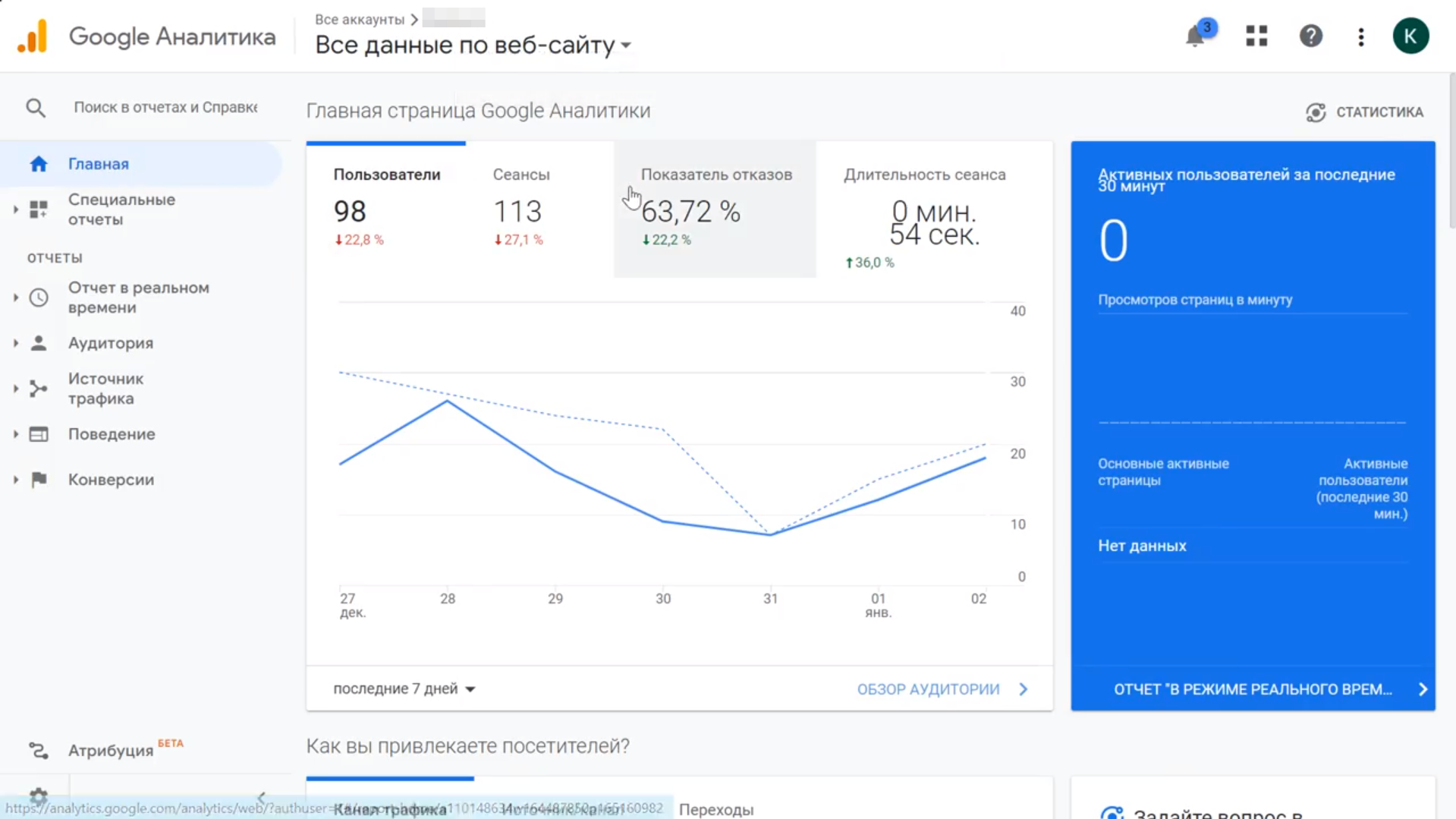Click the chart point at 31
The height and width of the screenshot is (819, 1456).
[x=770, y=535]
